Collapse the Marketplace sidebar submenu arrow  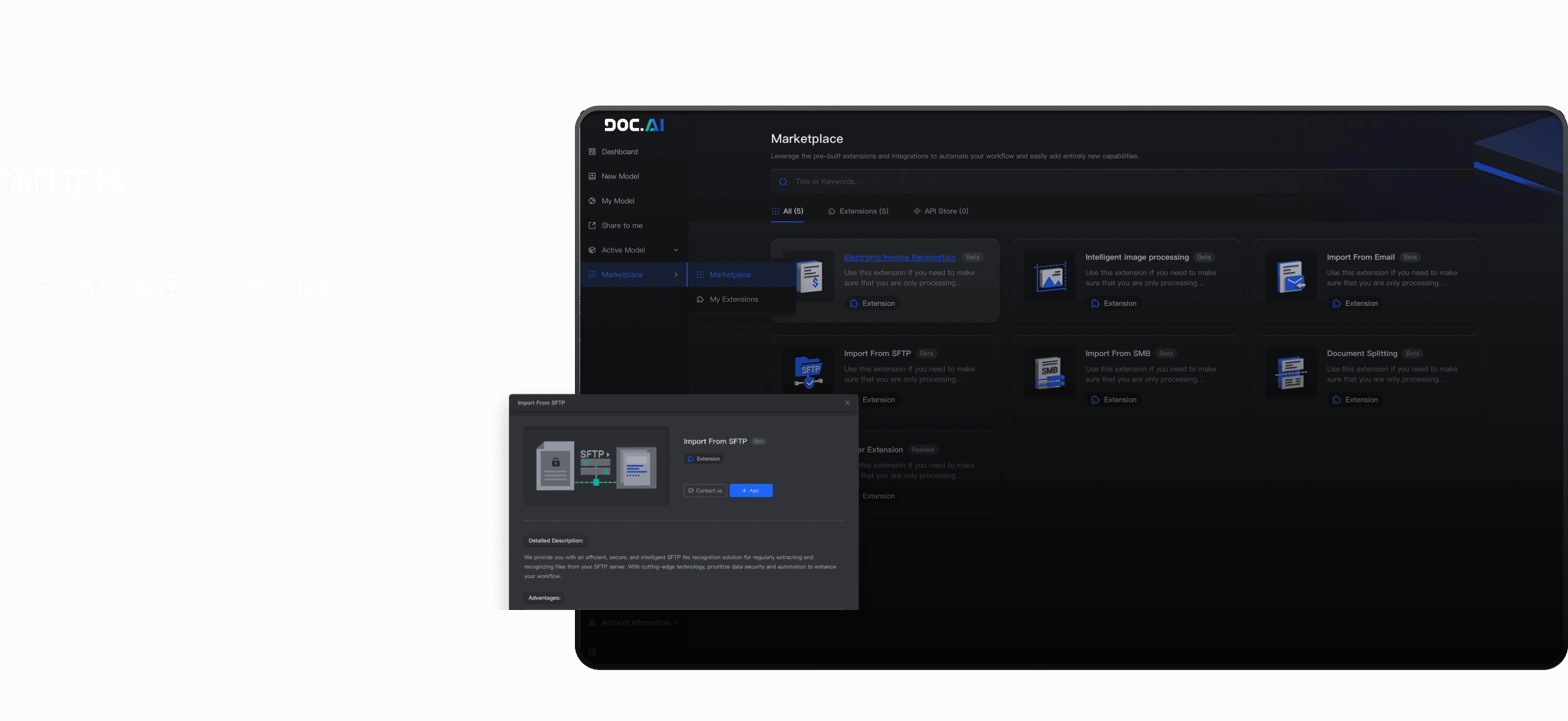click(676, 275)
